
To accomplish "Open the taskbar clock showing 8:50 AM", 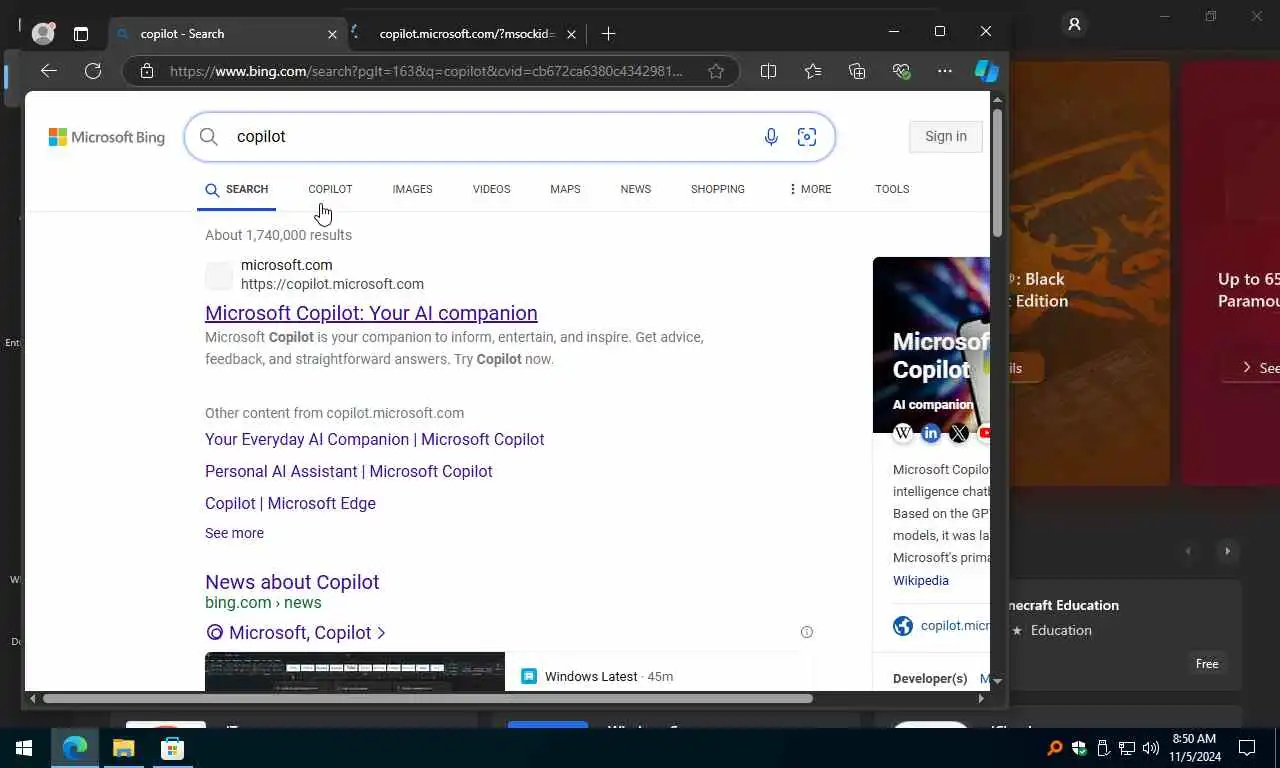I will 1193,748.
